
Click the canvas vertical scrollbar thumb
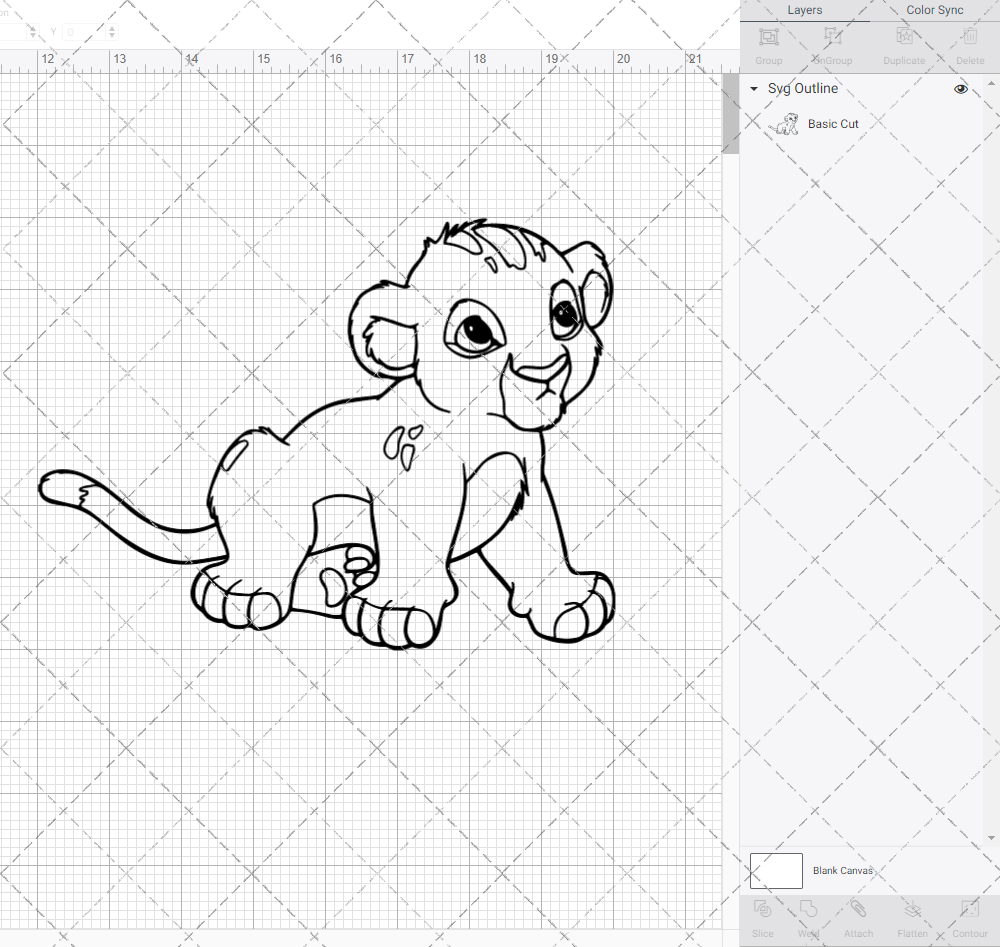point(730,114)
